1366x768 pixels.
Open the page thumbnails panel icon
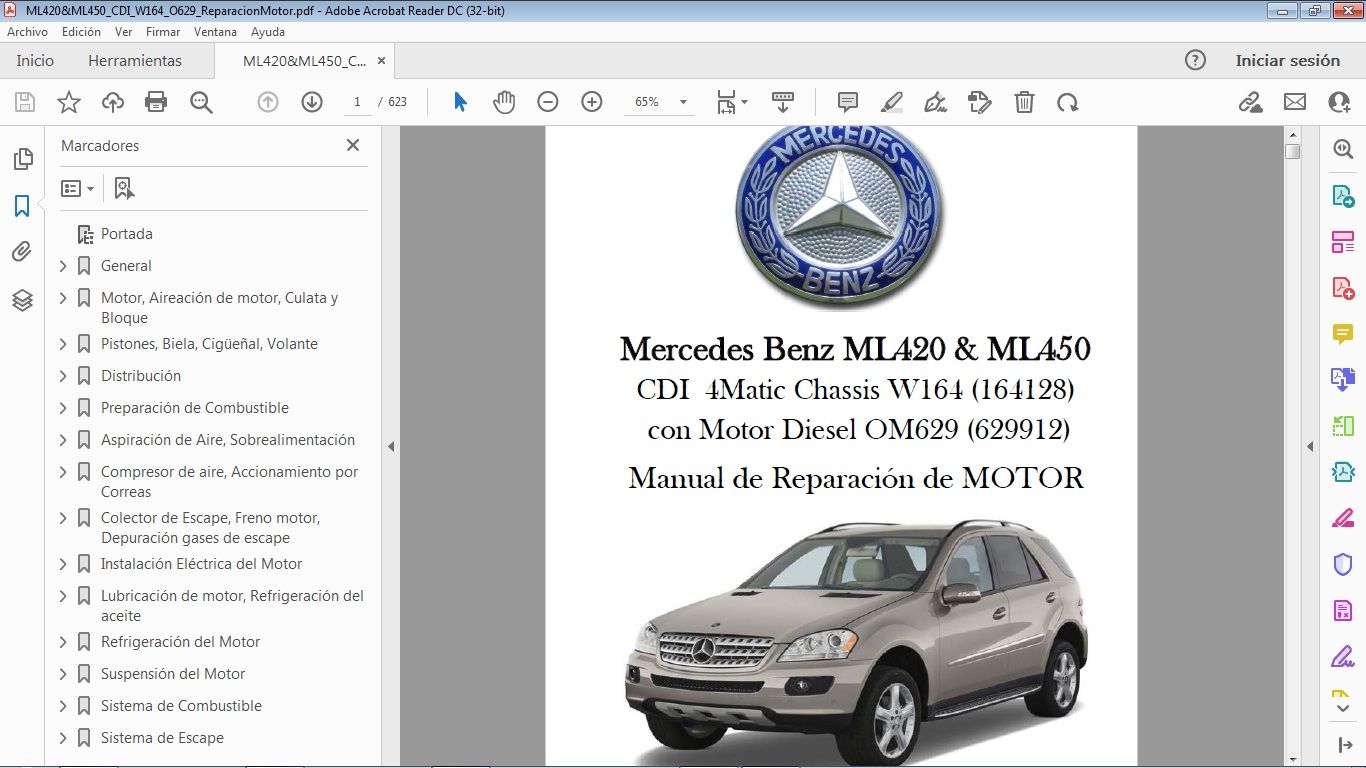pyautogui.click(x=22, y=158)
